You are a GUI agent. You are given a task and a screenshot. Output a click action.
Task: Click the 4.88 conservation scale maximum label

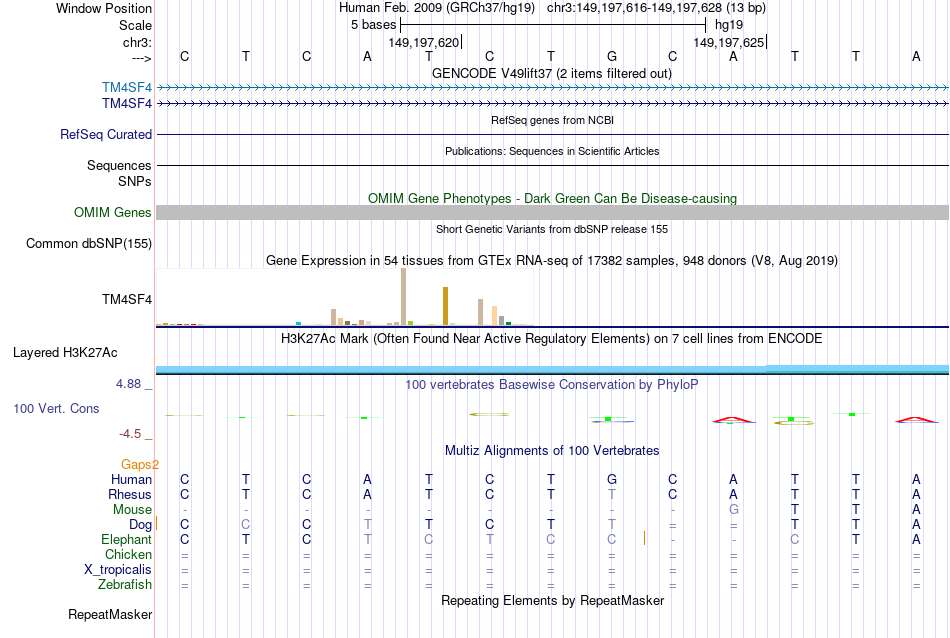click(x=128, y=384)
